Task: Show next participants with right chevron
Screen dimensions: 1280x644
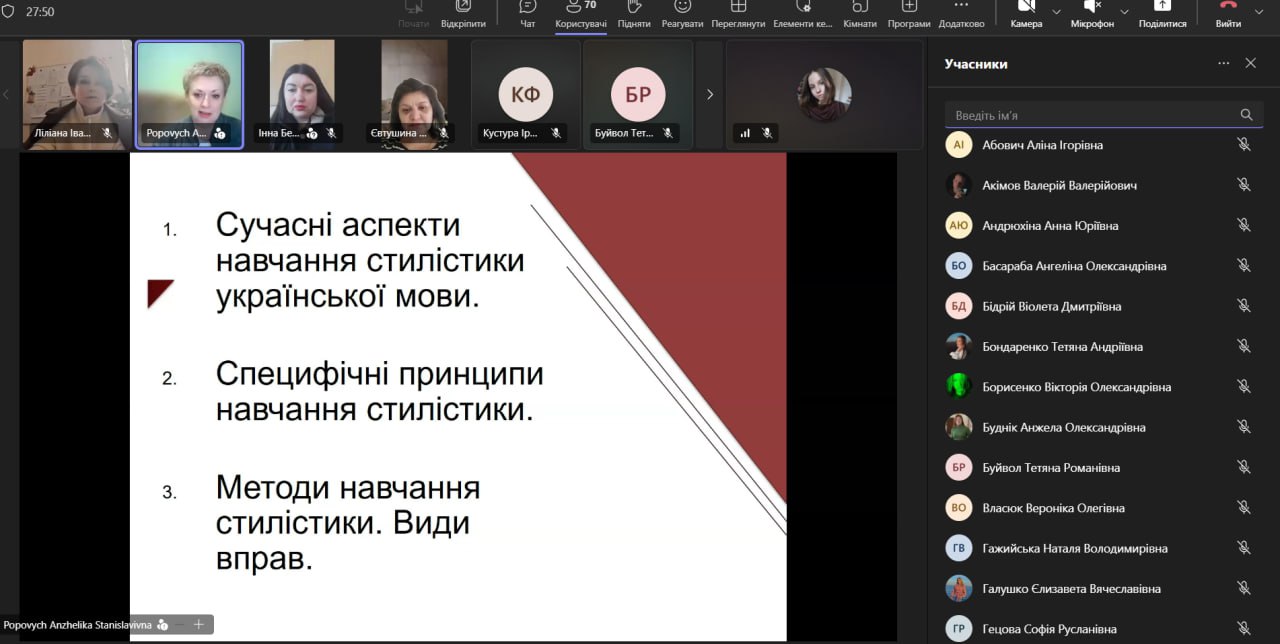Action: click(710, 95)
